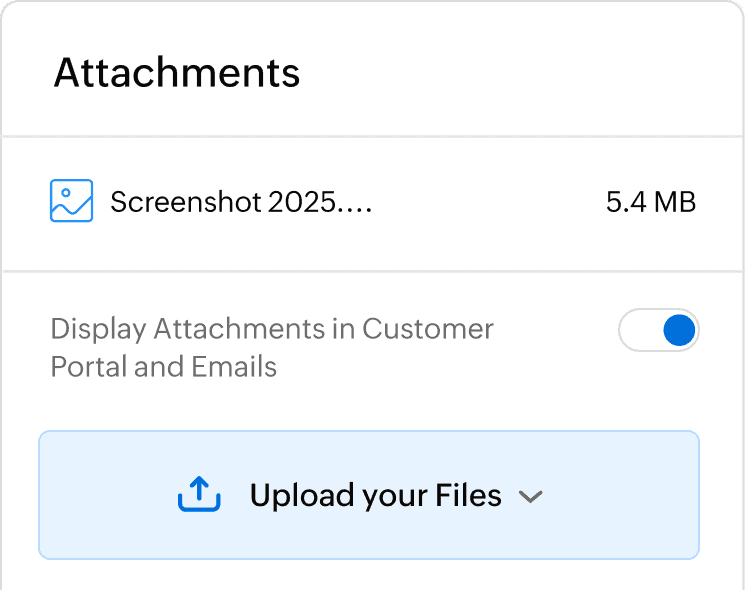
Task: Open the Screenshot 2025 attachment thumbnail icon
Action: pos(71,201)
